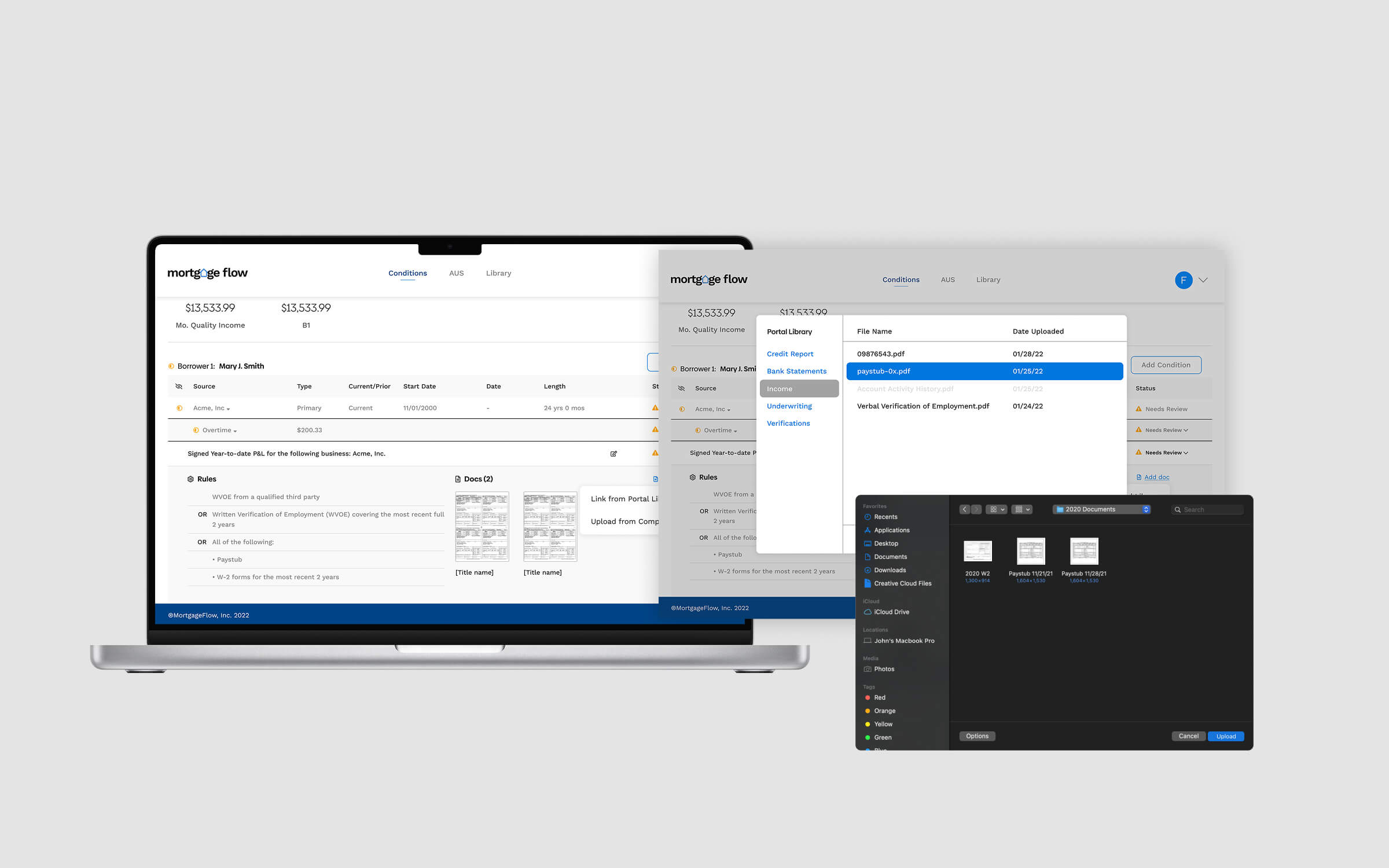Switch to the AUS tab on laptop
The width and height of the screenshot is (1389, 868).
[x=456, y=273]
